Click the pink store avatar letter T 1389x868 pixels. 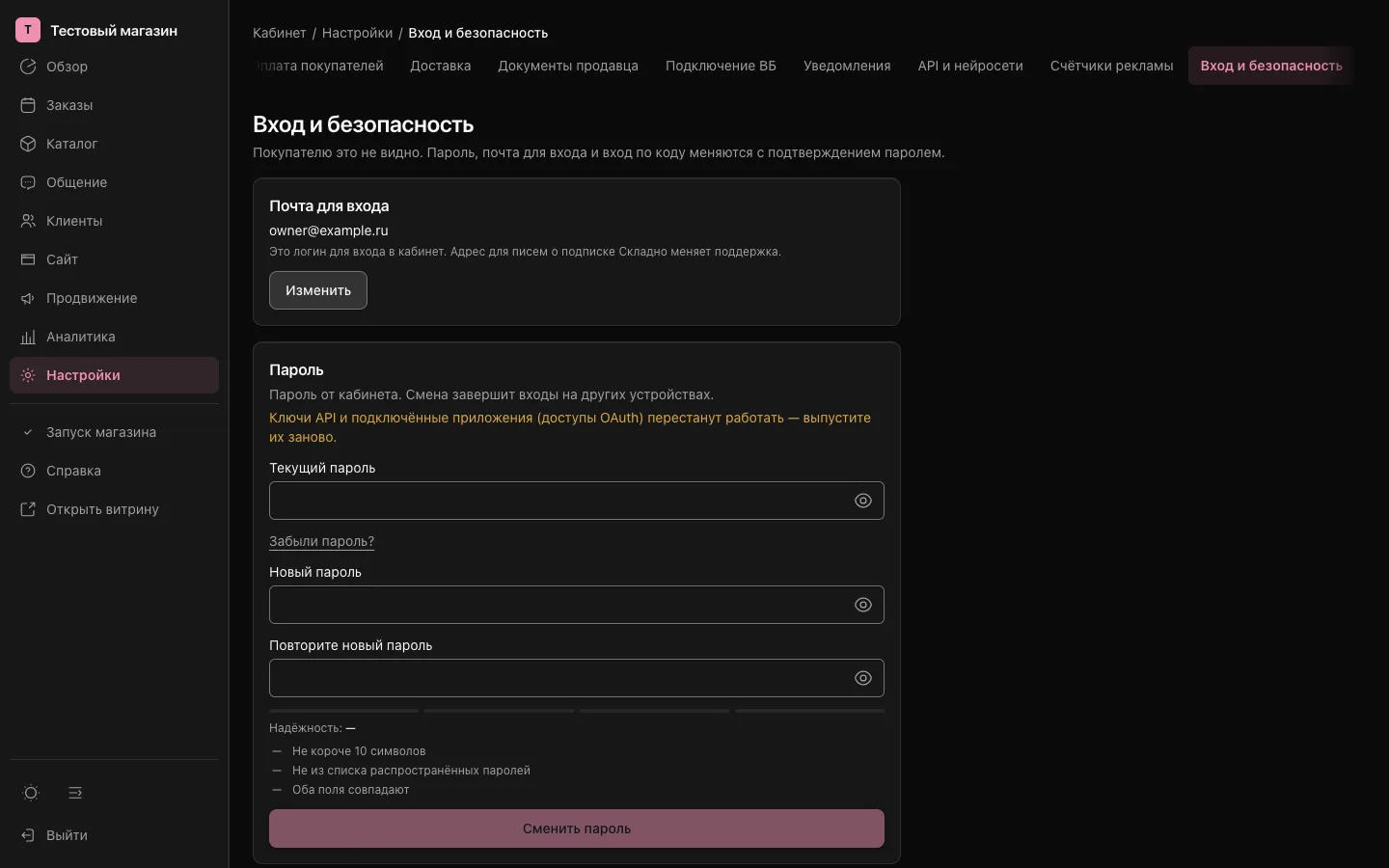[x=28, y=30]
